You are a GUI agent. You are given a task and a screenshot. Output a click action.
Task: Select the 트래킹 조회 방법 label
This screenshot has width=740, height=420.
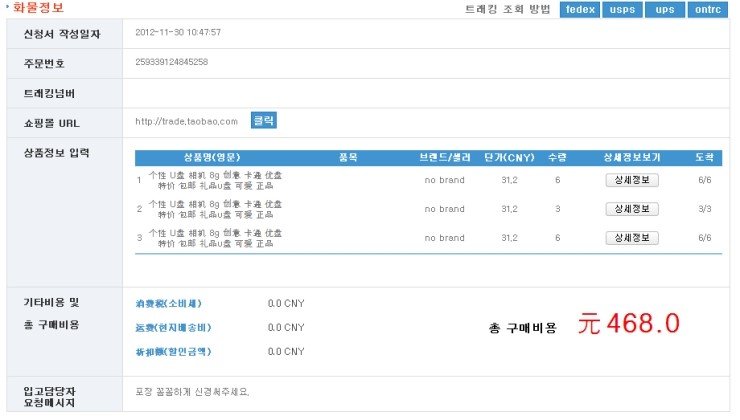508,9
